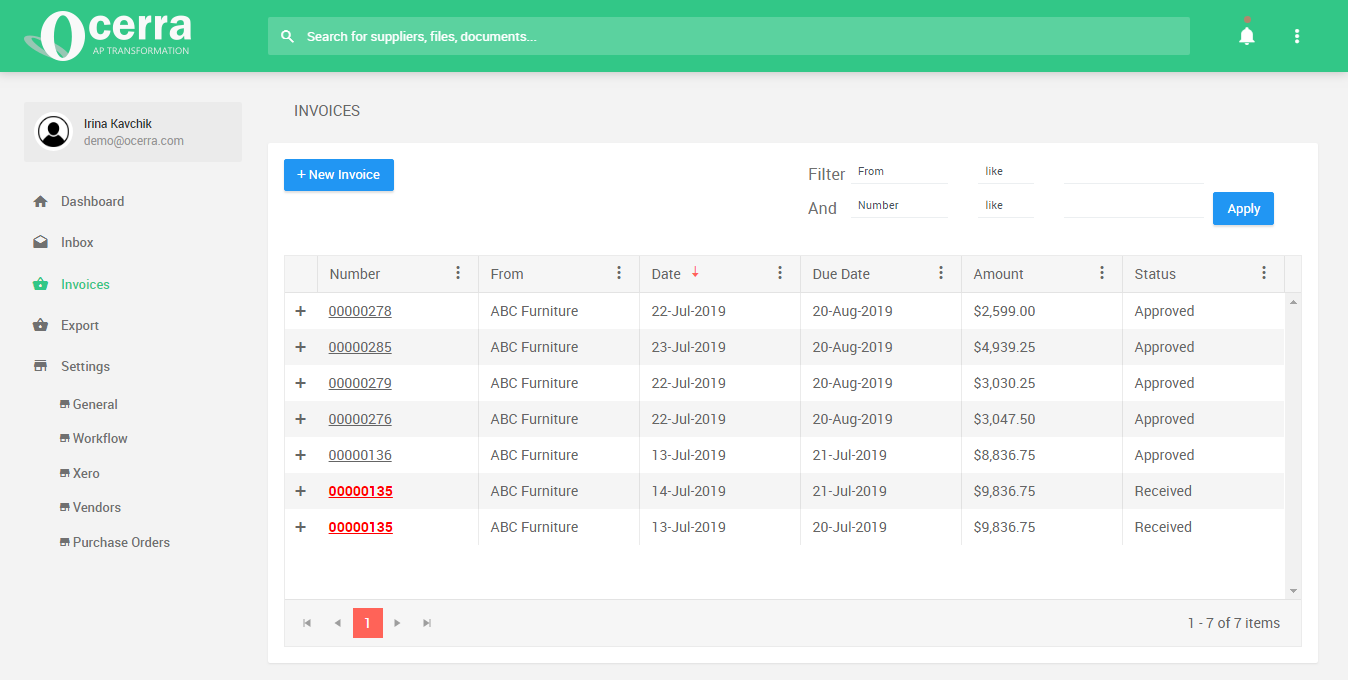The image size is (1348, 680).
Task: Open invoice link 00000278
Action: point(360,311)
